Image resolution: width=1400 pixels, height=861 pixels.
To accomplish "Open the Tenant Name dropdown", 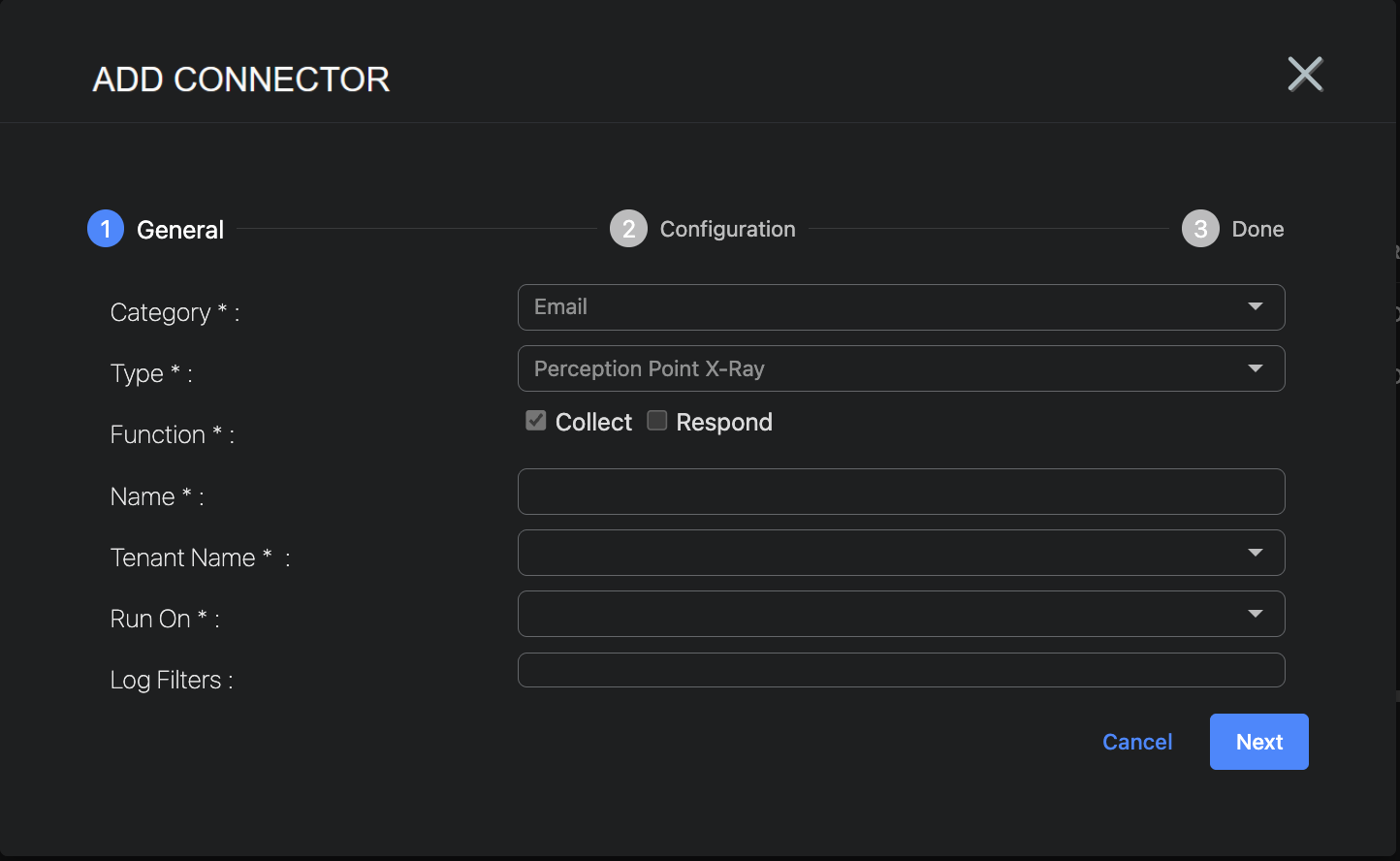I will pos(901,553).
